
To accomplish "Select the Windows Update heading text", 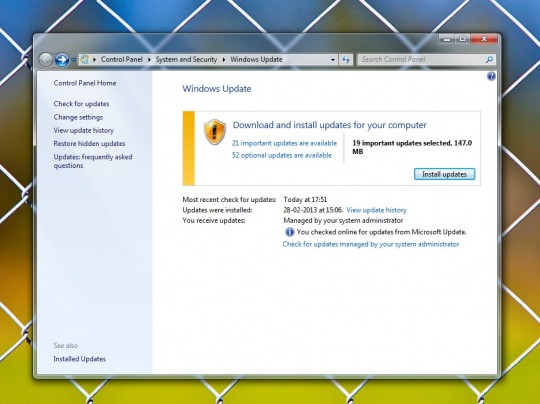I will click(217, 89).
